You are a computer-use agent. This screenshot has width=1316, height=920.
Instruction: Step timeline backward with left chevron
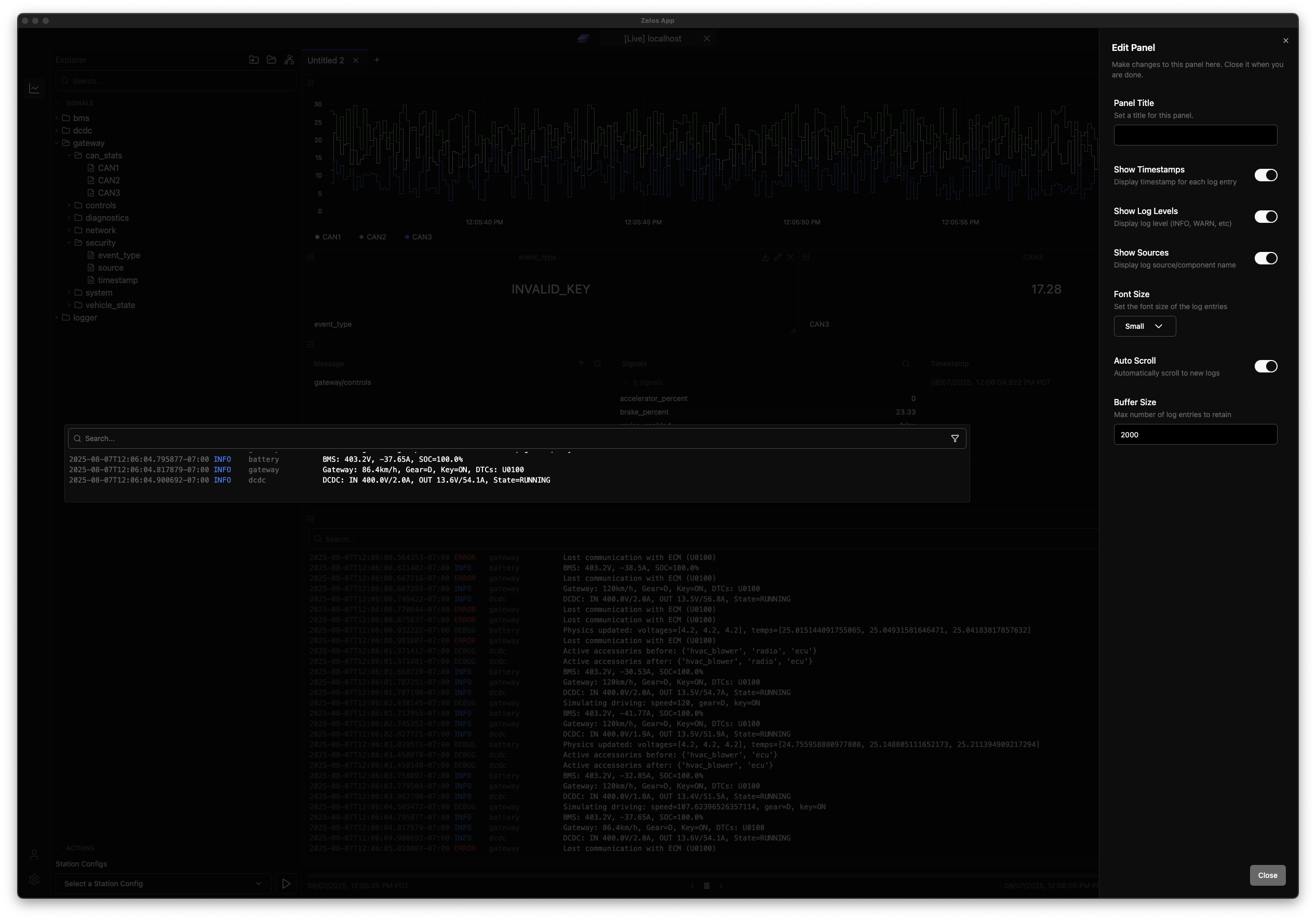click(692, 886)
